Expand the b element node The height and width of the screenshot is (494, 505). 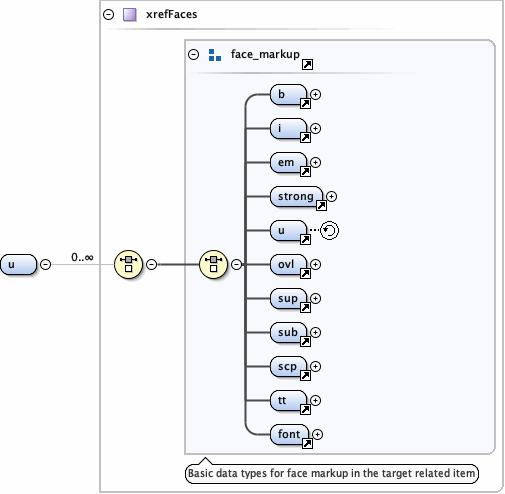pyautogui.click(x=315, y=95)
